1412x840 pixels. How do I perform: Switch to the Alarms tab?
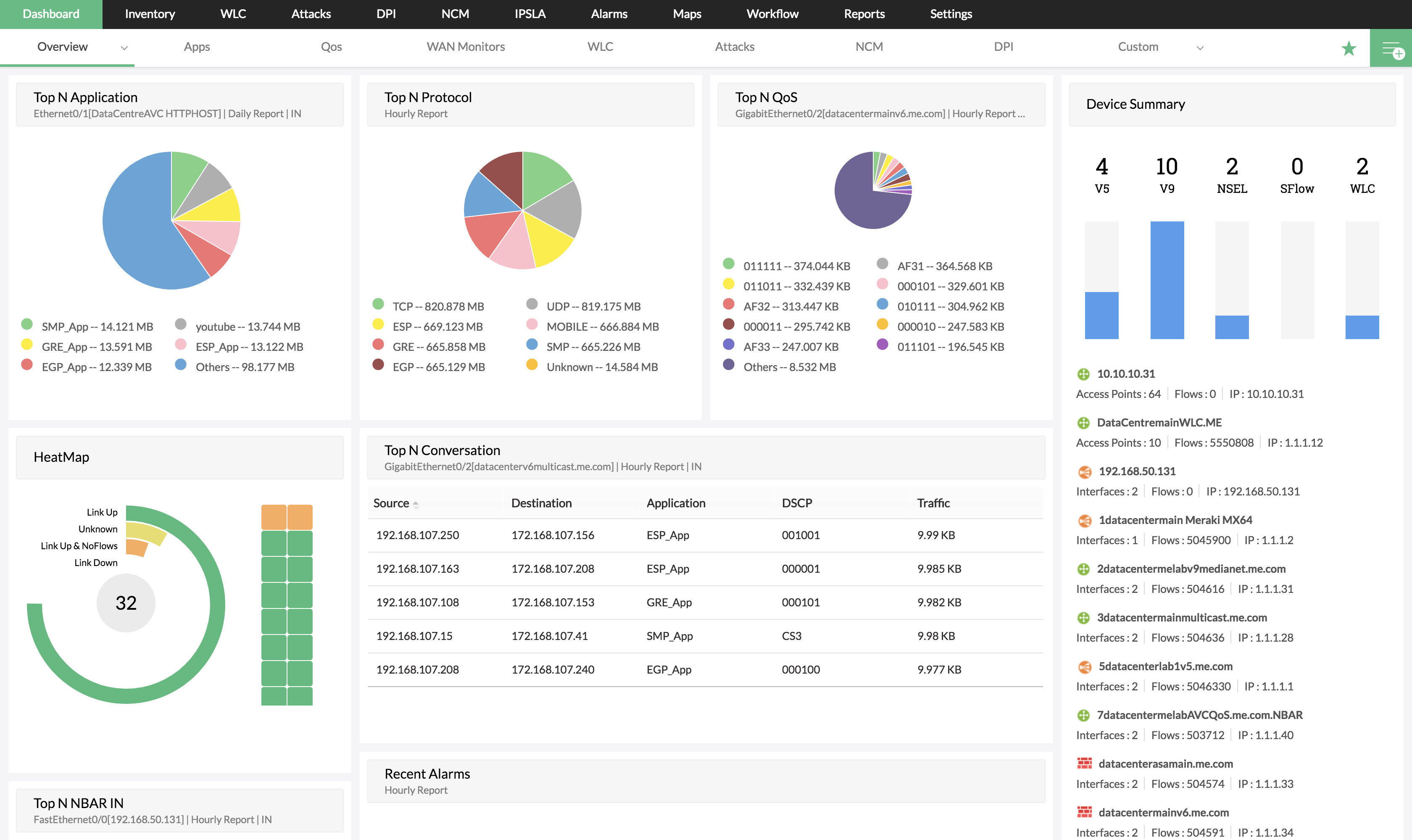click(x=609, y=13)
